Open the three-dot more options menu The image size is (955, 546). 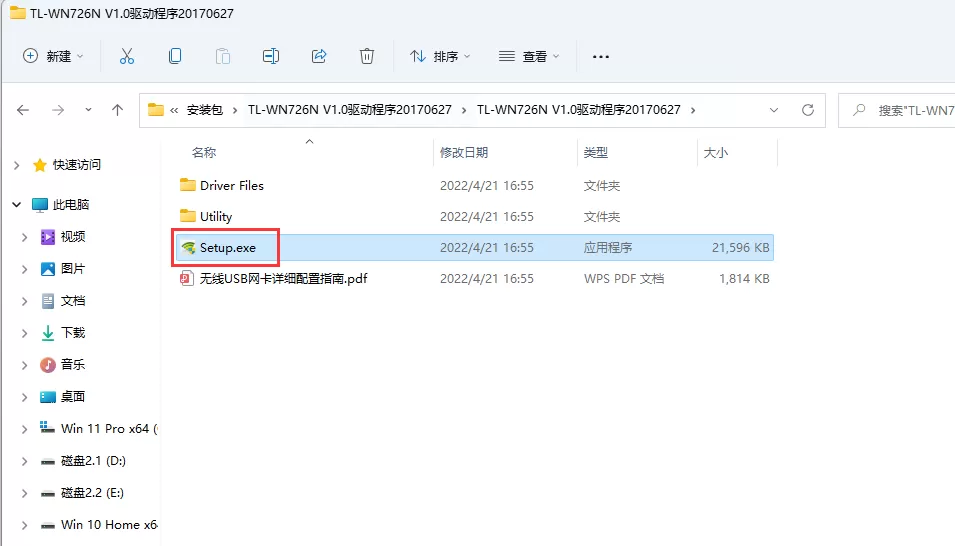pyautogui.click(x=601, y=57)
